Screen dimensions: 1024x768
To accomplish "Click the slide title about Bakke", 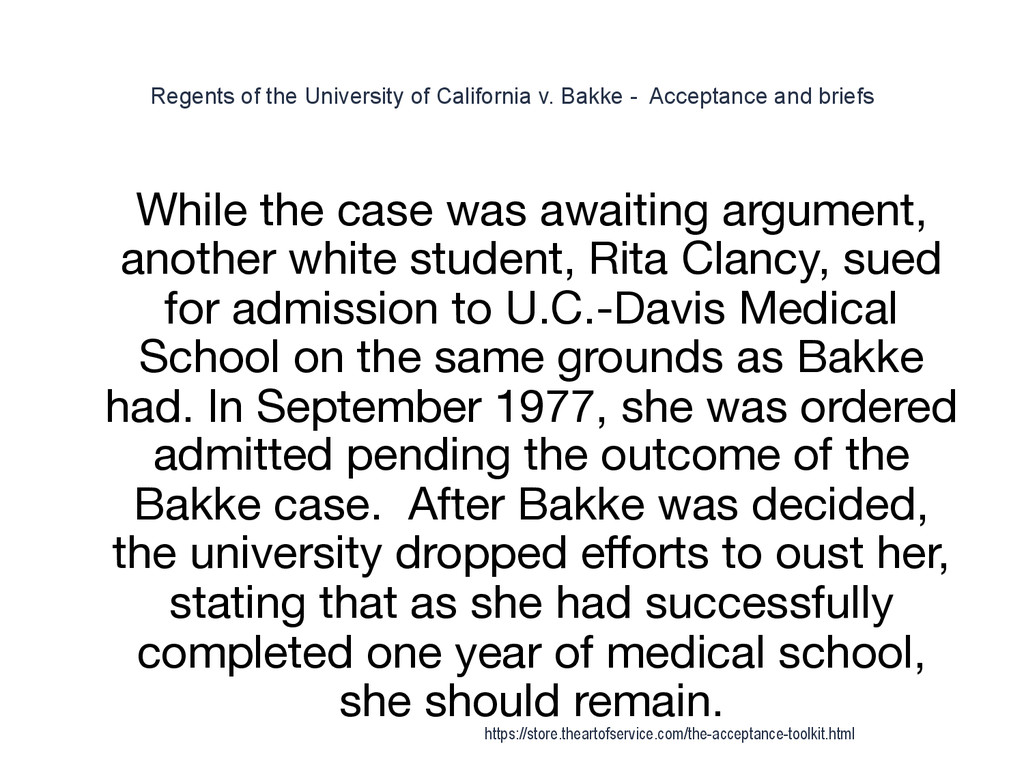I will (x=511, y=97).
